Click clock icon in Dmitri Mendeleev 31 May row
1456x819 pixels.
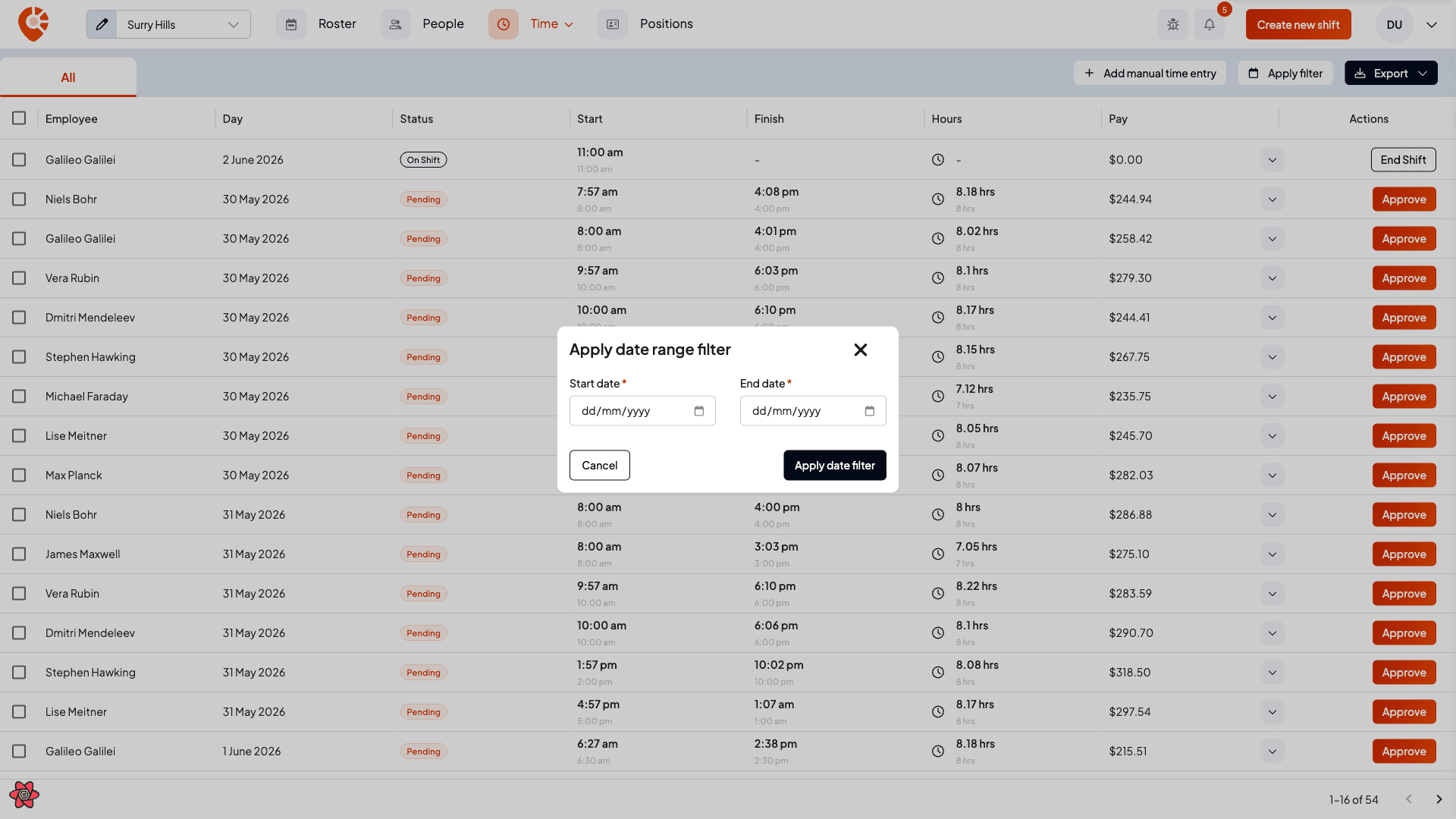tap(938, 633)
